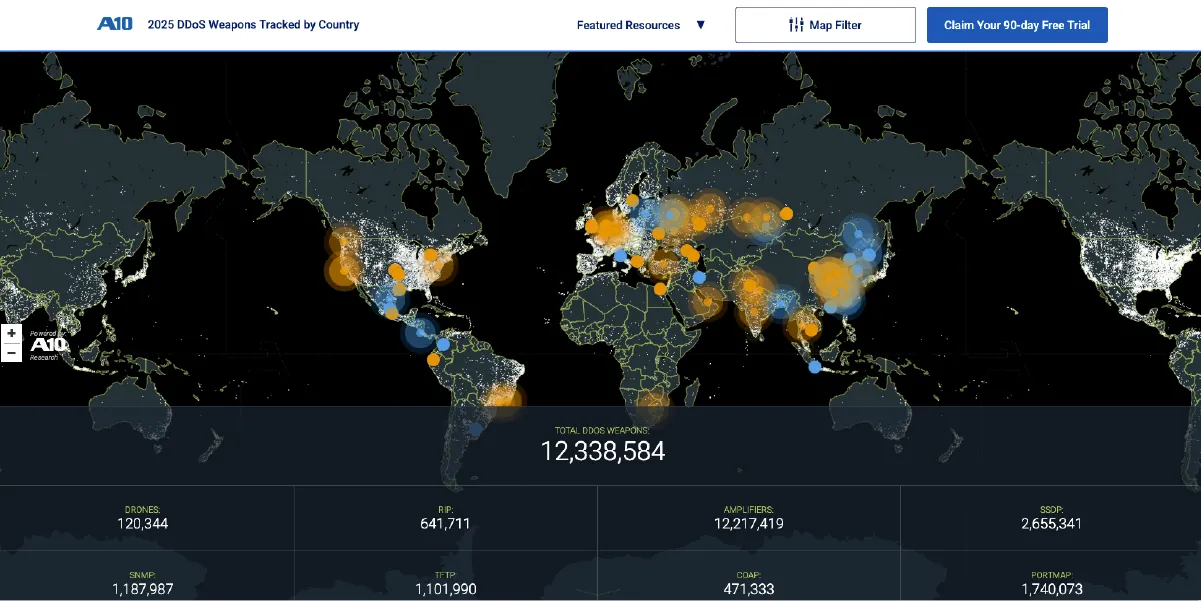The height and width of the screenshot is (601, 1201).
Task: Click the A10 logo in the header
Action: (114, 24)
